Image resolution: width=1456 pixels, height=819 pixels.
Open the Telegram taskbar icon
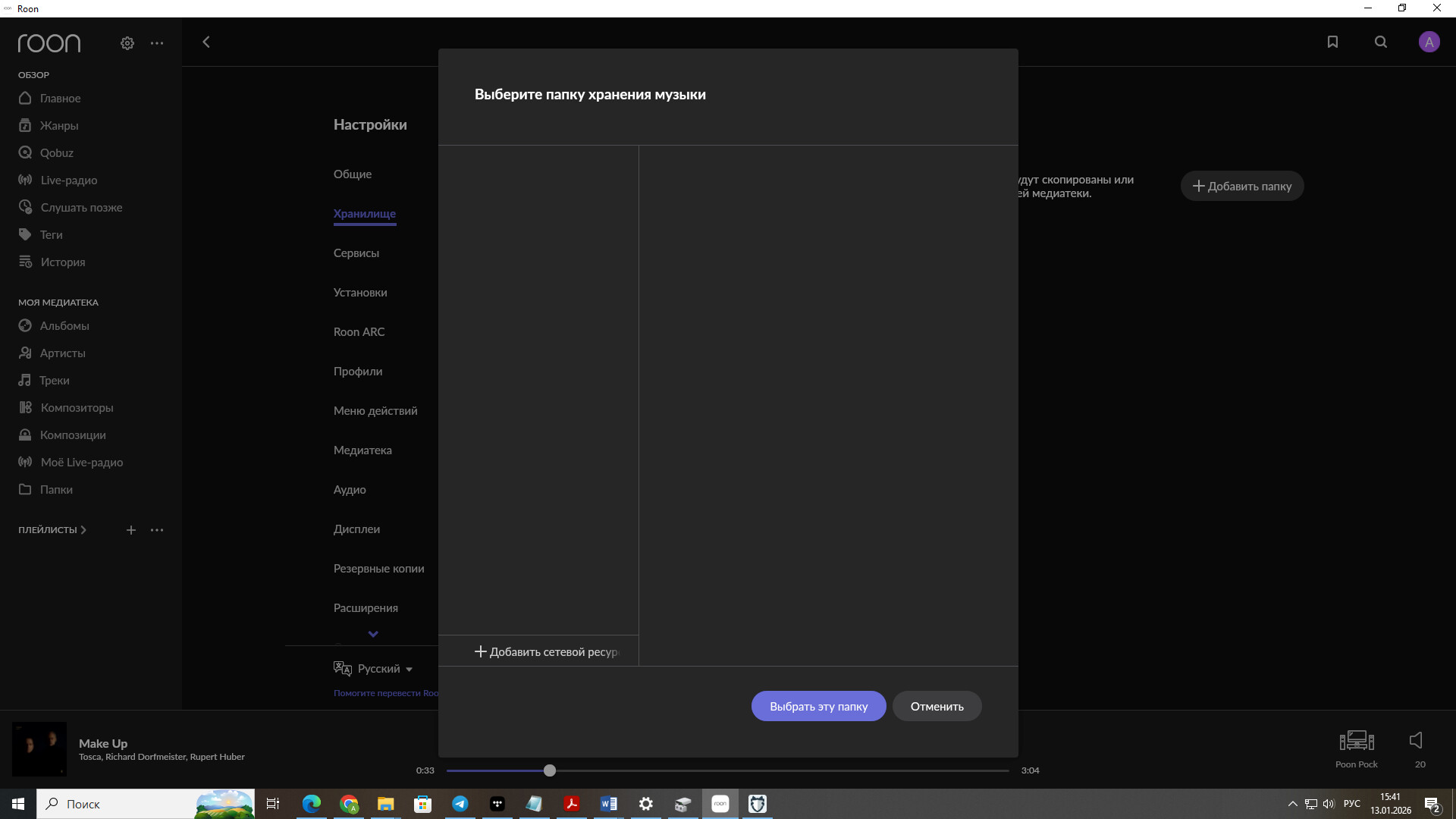tap(460, 804)
